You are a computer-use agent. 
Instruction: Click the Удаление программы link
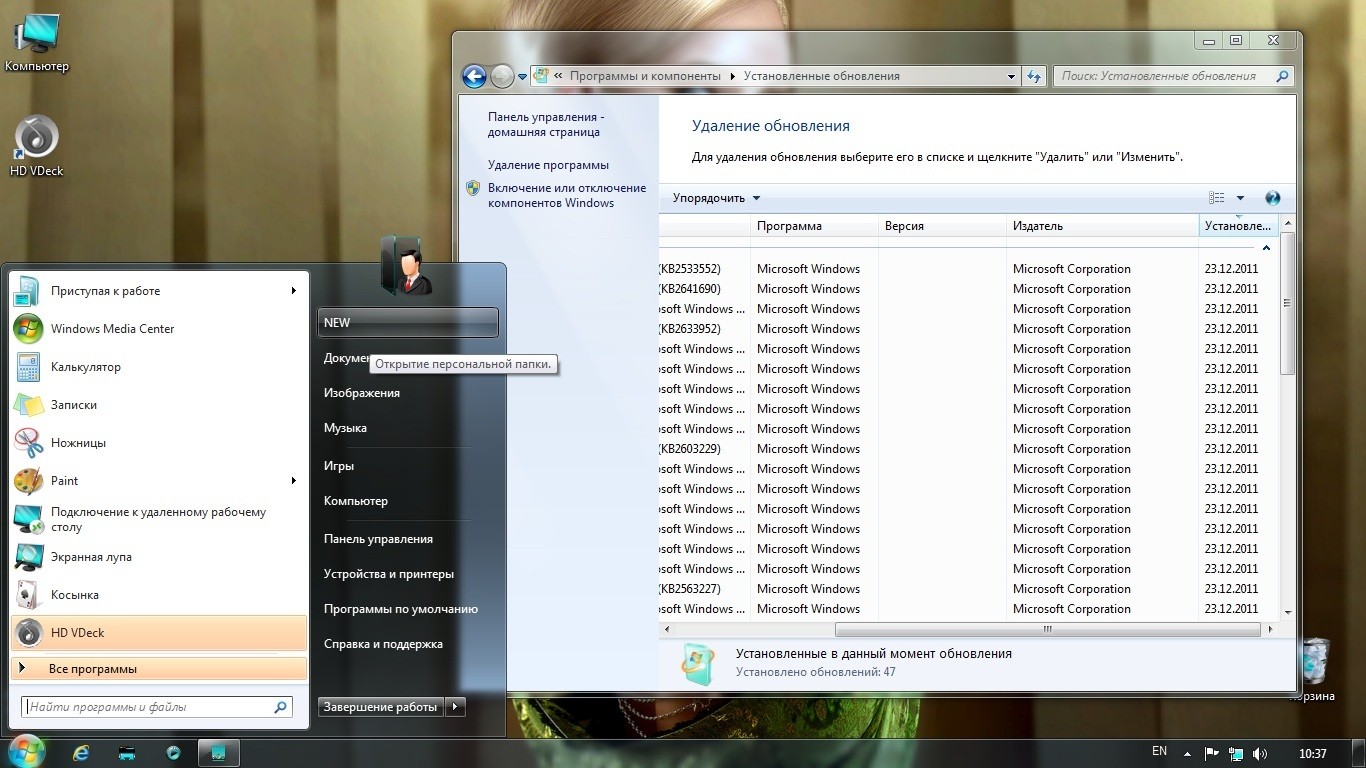tap(548, 165)
